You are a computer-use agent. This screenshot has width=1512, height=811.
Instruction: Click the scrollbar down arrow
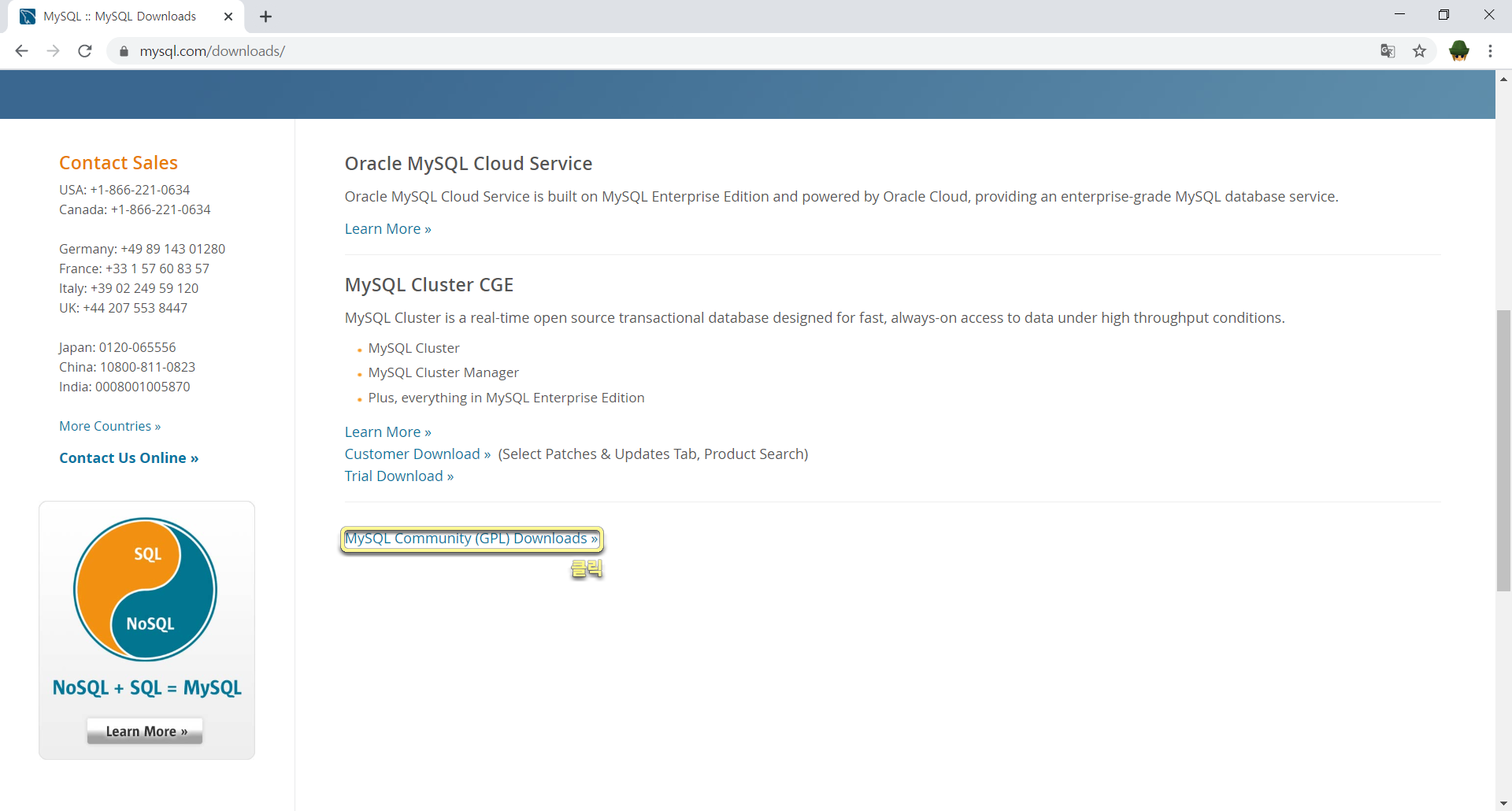pyautogui.click(x=1503, y=803)
